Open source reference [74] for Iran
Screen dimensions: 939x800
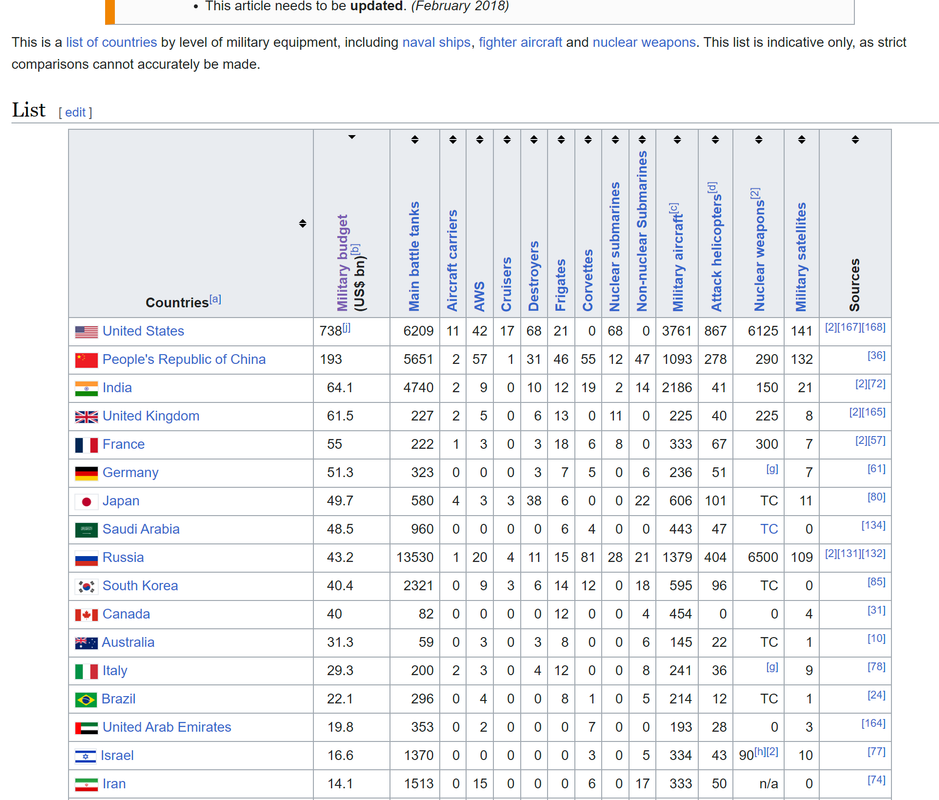(x=876, y=780)
